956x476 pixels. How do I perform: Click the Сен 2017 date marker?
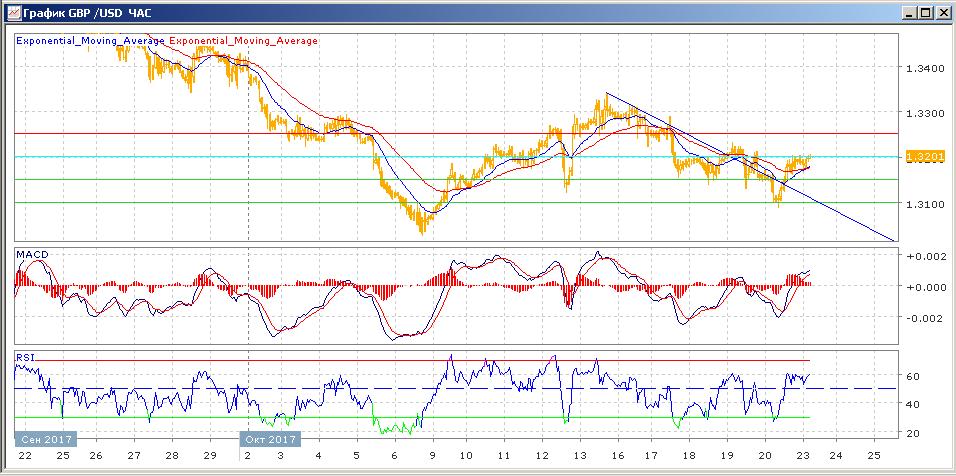coord(45,439)
